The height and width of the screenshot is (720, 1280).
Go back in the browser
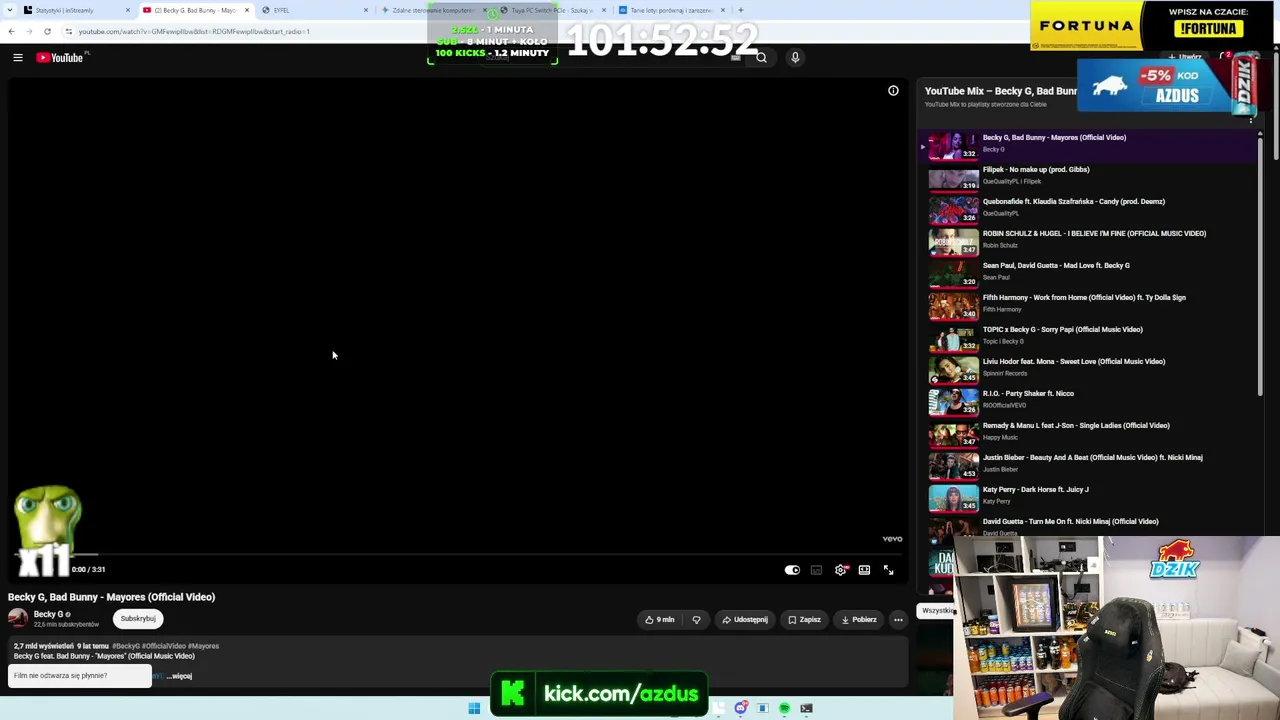click(11, 31)
